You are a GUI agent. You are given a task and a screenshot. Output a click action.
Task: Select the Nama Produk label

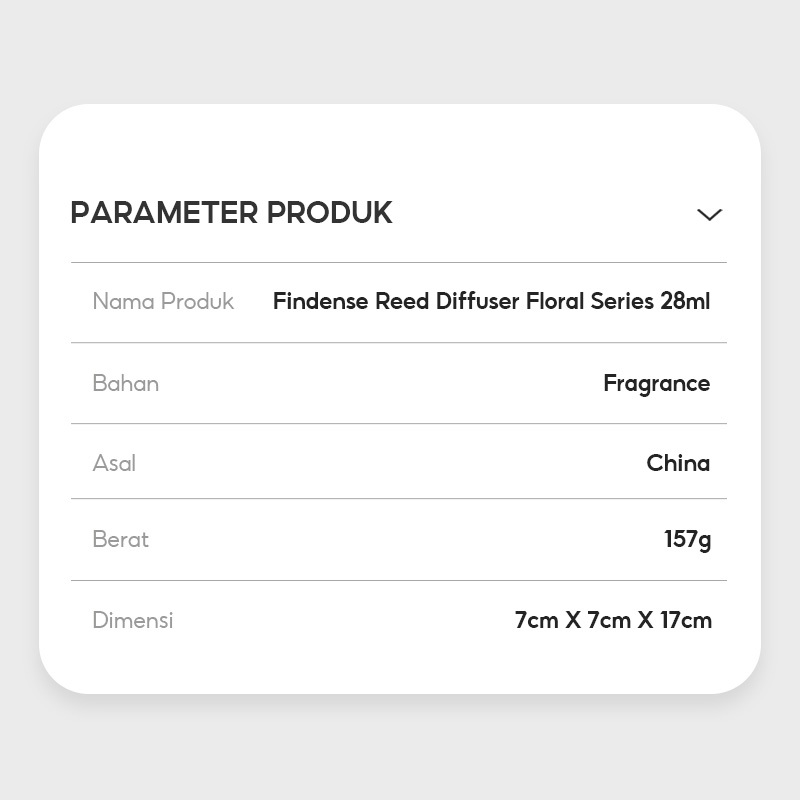[163, 301]
